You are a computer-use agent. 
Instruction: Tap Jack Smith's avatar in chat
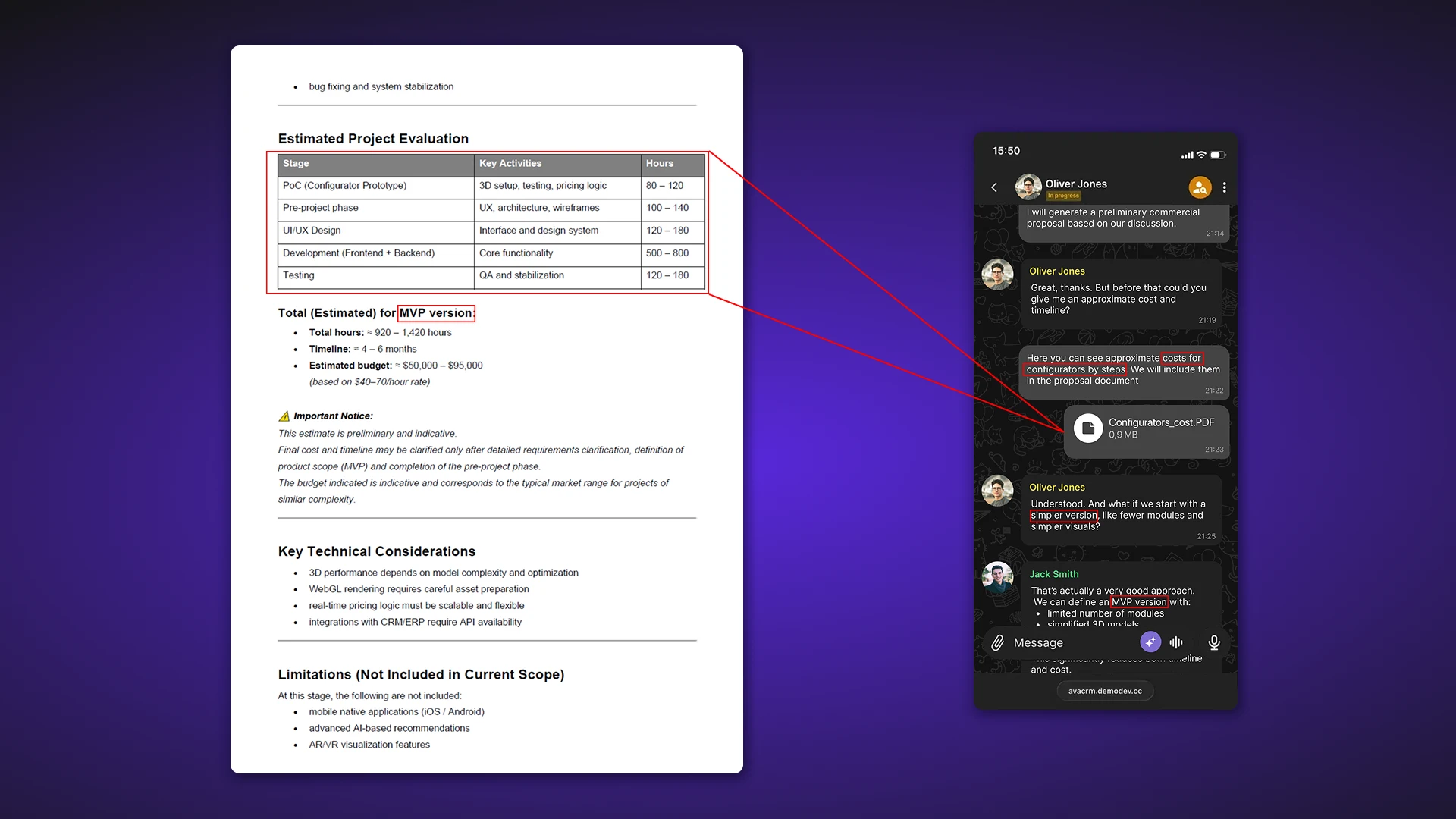997,578
